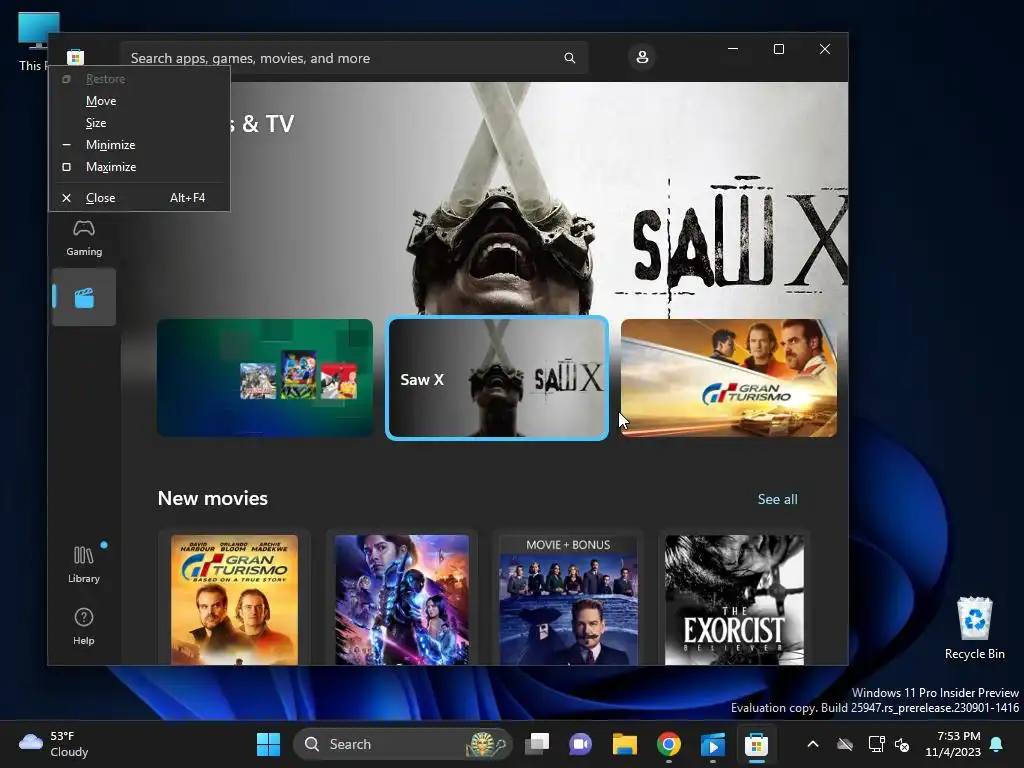Click the cloud sync tray icon
This screenshot has width=1024, height=768.
tap(845, 744)
